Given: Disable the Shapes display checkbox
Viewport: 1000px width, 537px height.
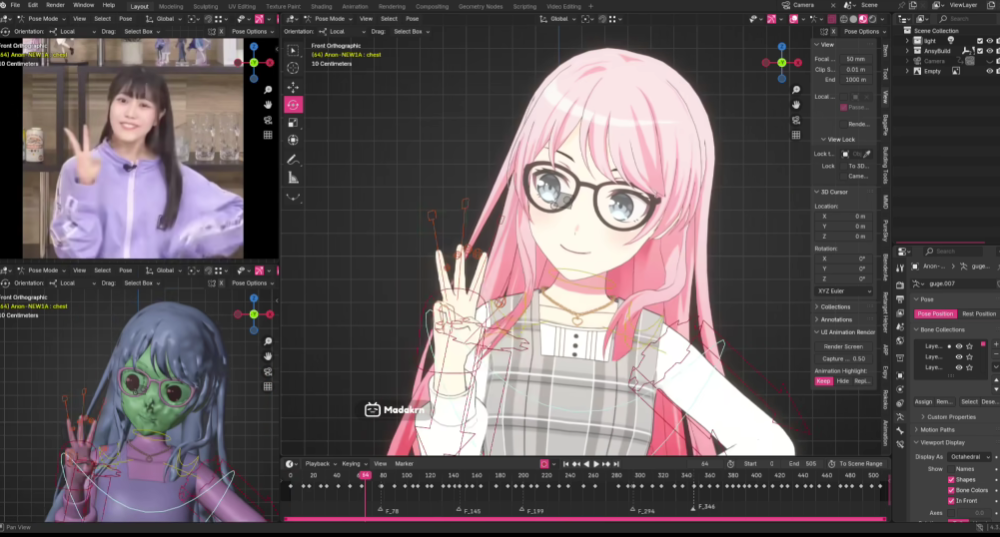Looking at the screenshot, I should pos(951,480).
